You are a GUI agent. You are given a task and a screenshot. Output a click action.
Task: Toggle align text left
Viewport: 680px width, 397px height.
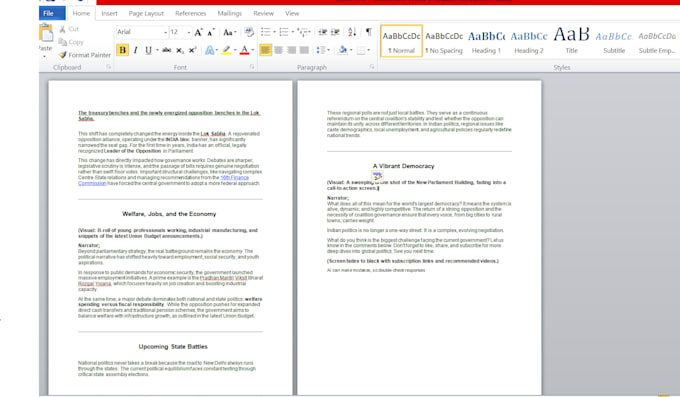[265, 50]
